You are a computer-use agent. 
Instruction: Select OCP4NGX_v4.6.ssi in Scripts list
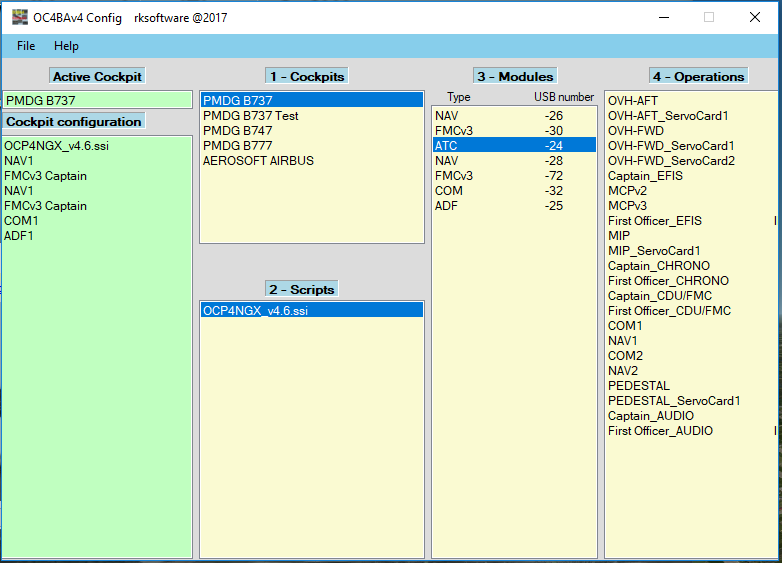coord(255,311)
